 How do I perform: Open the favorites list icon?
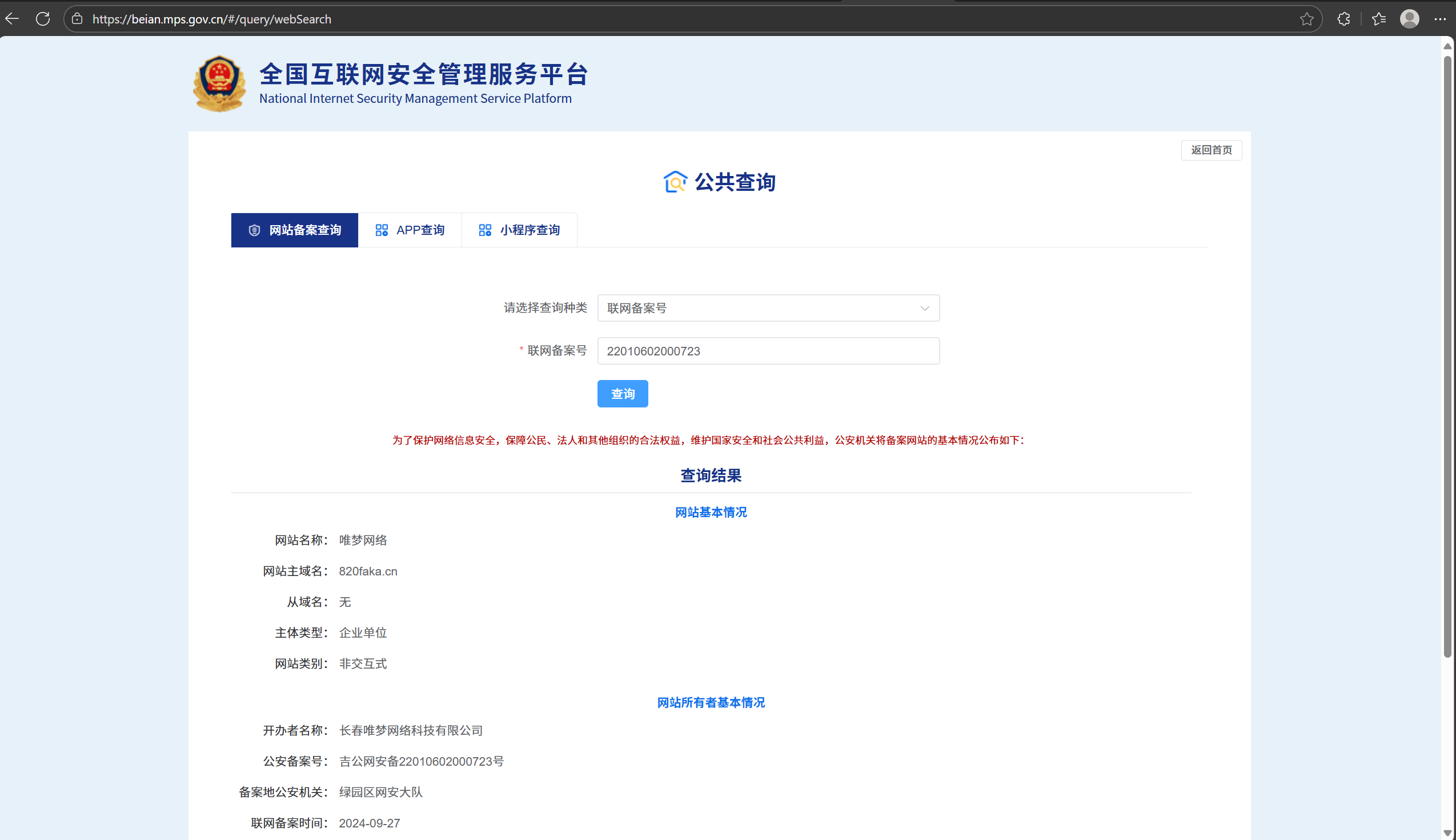coord(1379,19)
